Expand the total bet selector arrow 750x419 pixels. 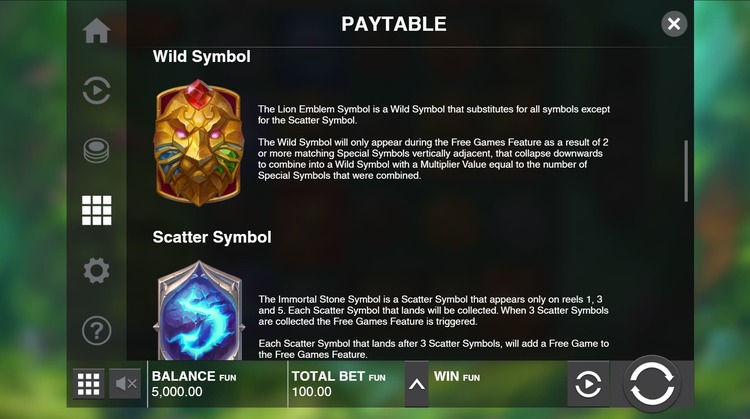(417, 384)
